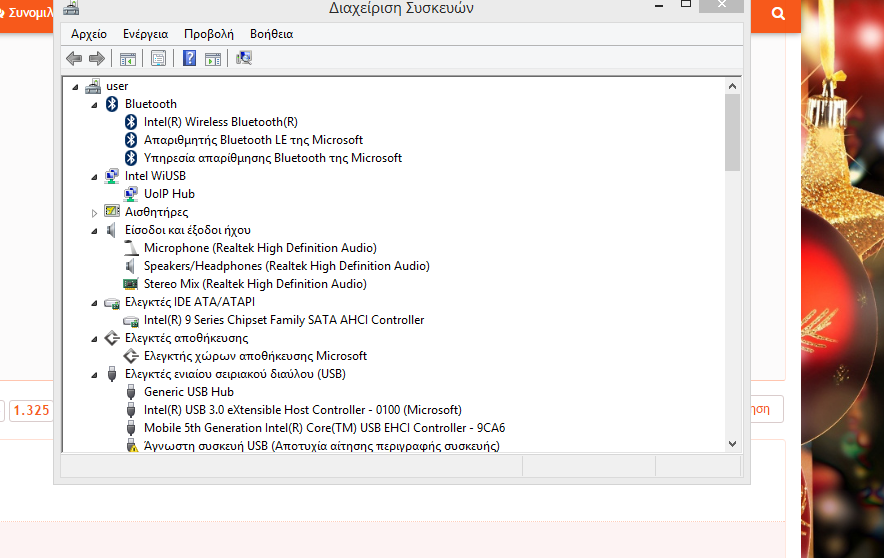Collapse the Intel WiUSB category
The width and height of the screenshot is (884, 558).
click(x=95, y=176)
